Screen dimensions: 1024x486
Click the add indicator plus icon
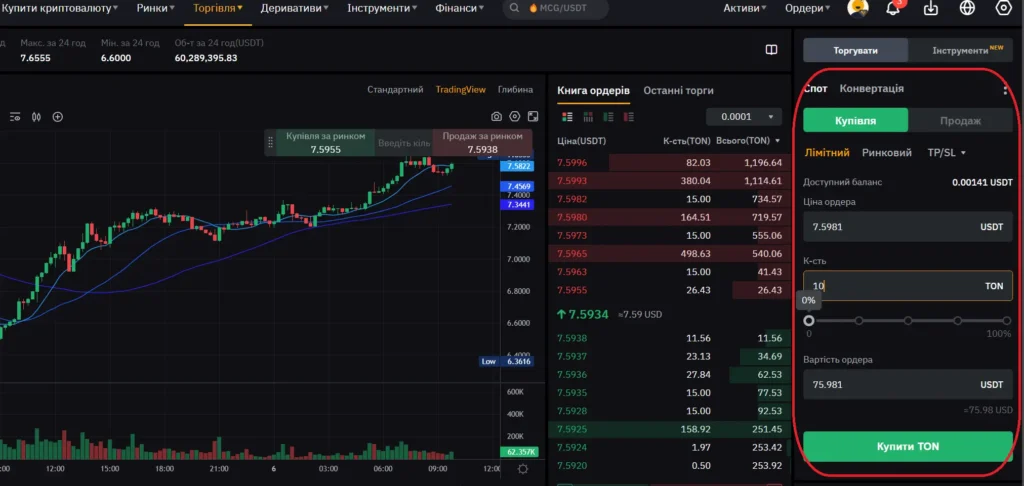58,117
